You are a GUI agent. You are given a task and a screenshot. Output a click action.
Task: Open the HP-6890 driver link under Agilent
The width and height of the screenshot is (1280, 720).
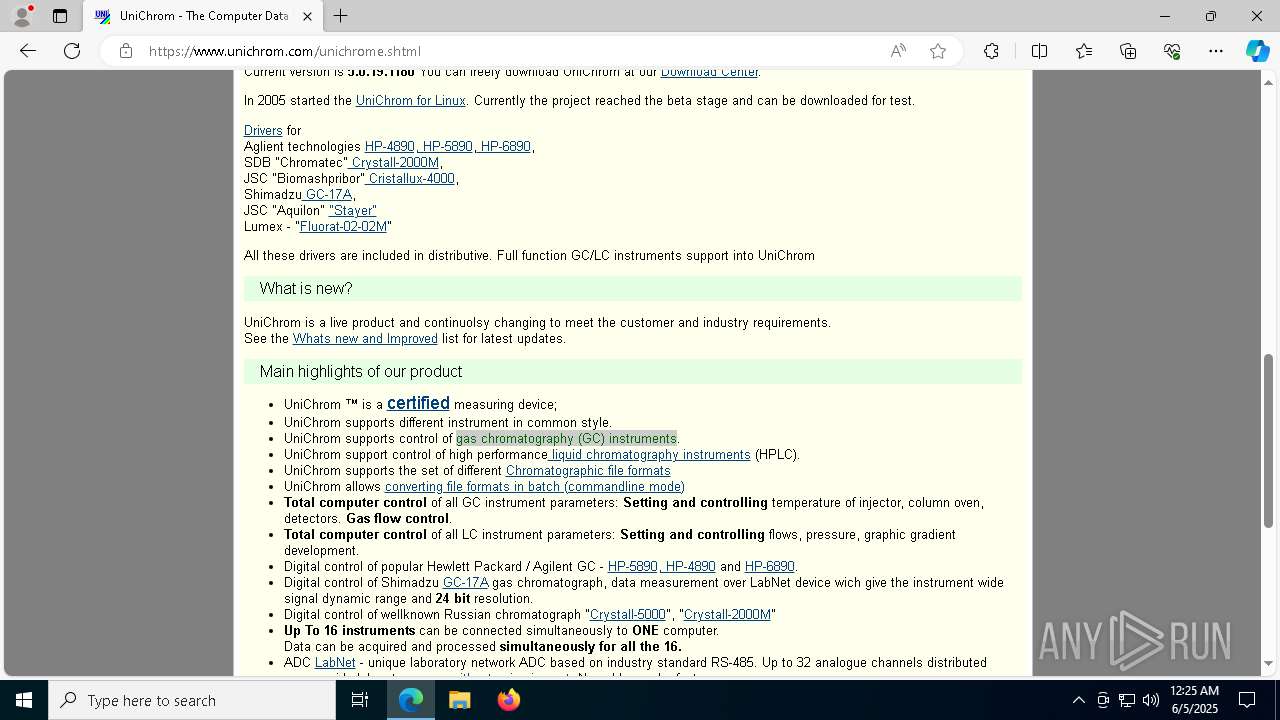click(505, 147)
